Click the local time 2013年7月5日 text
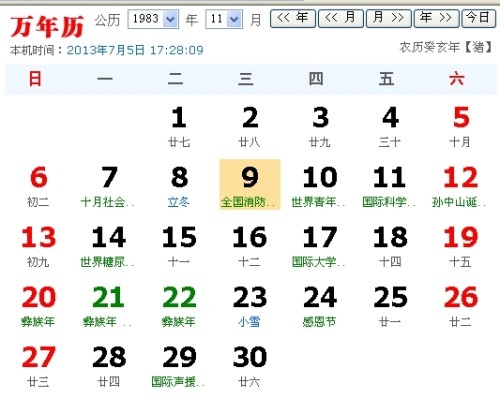 [x=135, y=50]
